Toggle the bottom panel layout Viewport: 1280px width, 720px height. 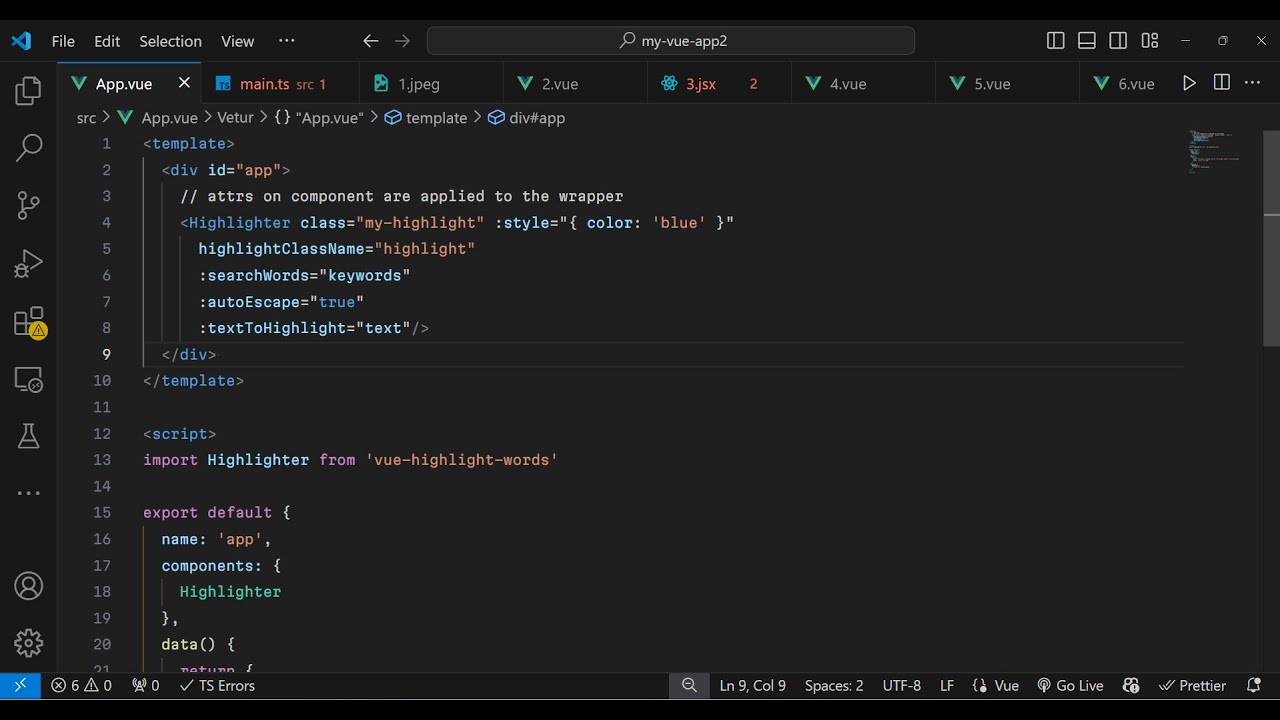1087,41
